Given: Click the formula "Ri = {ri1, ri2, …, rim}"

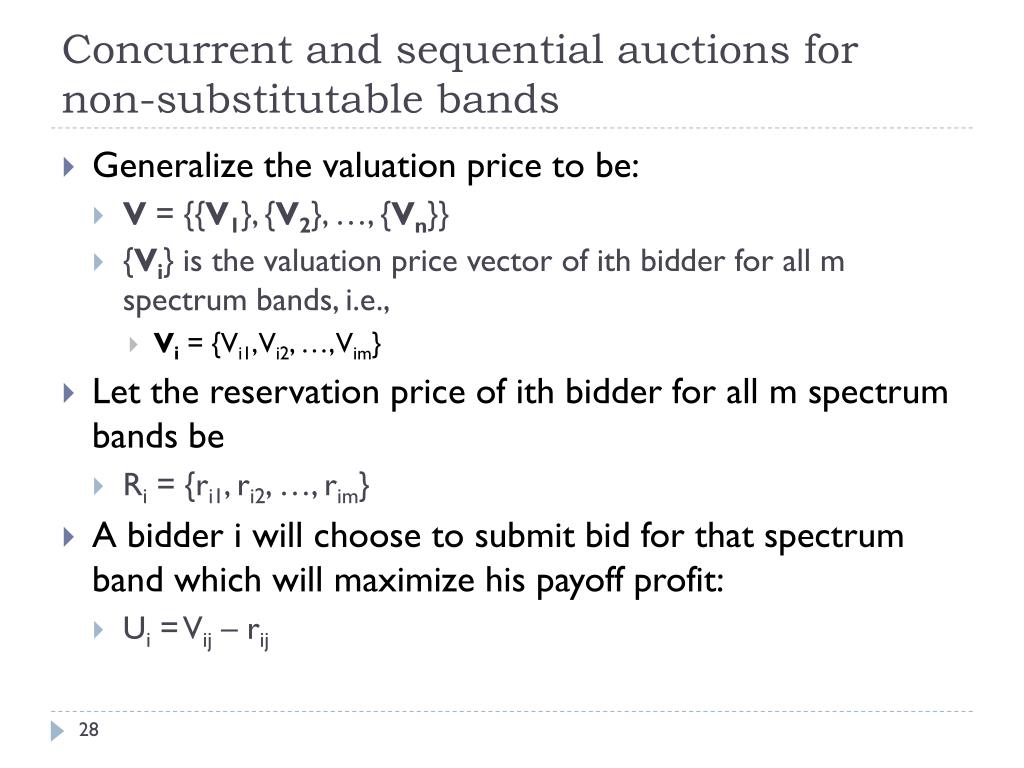Looking at the screenshot, I should 247,487.
